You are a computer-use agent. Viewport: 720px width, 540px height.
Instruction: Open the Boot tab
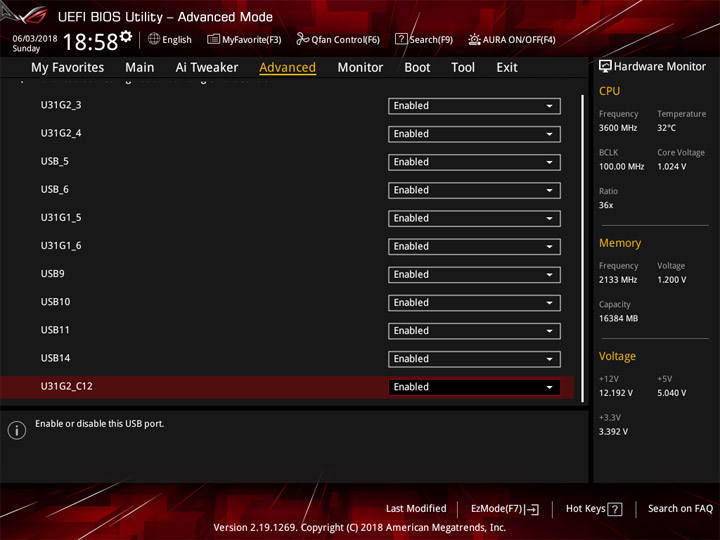(x=417, y=68)
